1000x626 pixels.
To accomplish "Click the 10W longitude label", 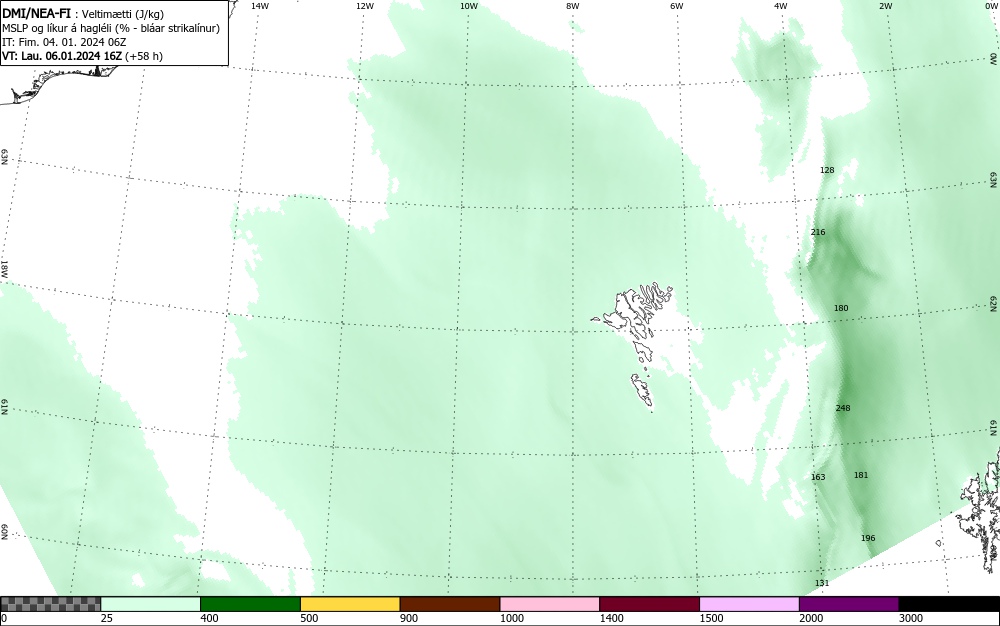I will (x=469, y=6).
